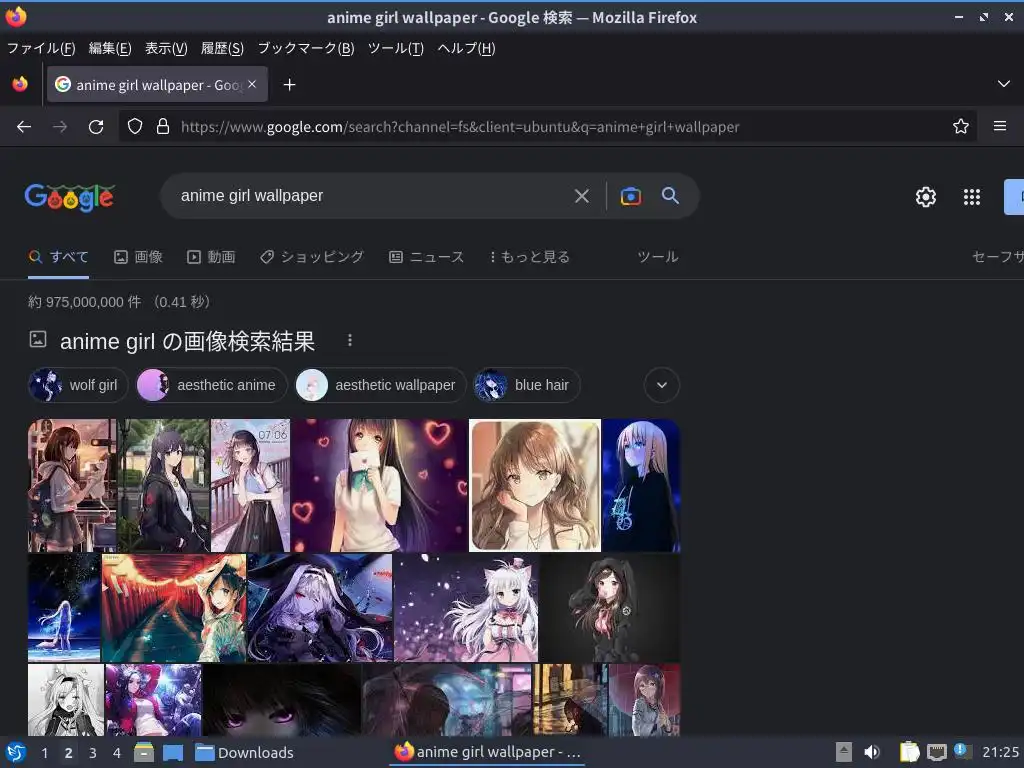Open Google apps grid
This screenshot has width=1024, height=768.
coord(972,197)
